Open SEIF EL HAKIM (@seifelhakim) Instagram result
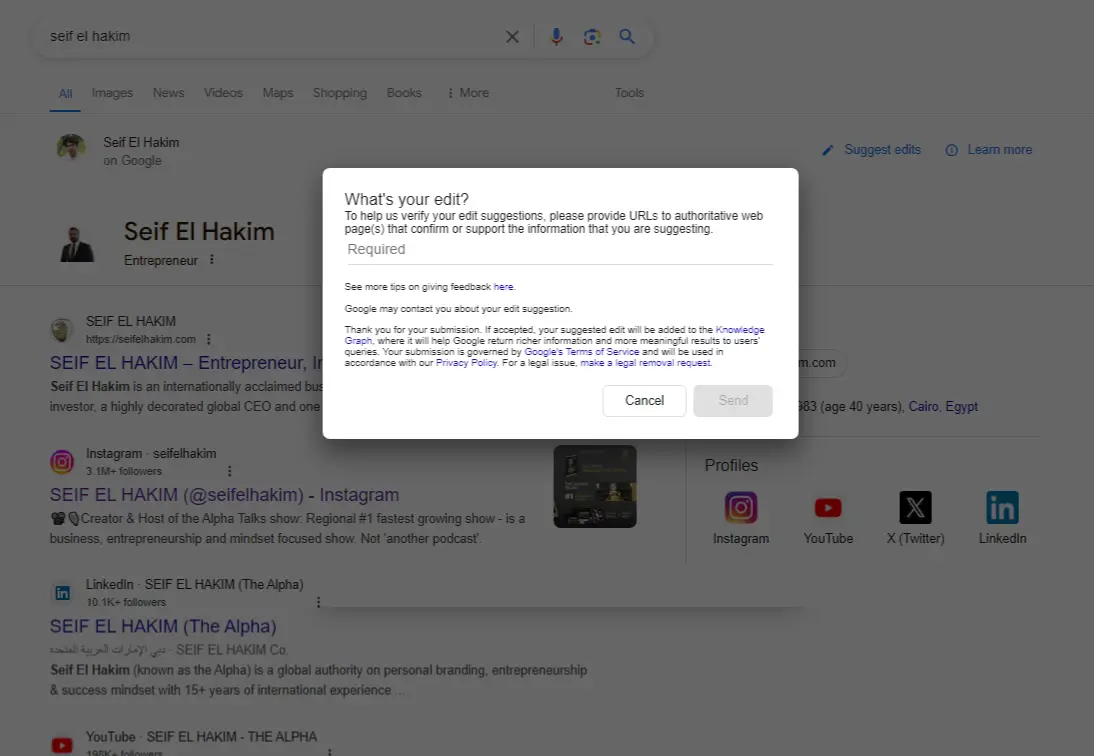Screen dimensions: 1094x756 tap(224, 494)
